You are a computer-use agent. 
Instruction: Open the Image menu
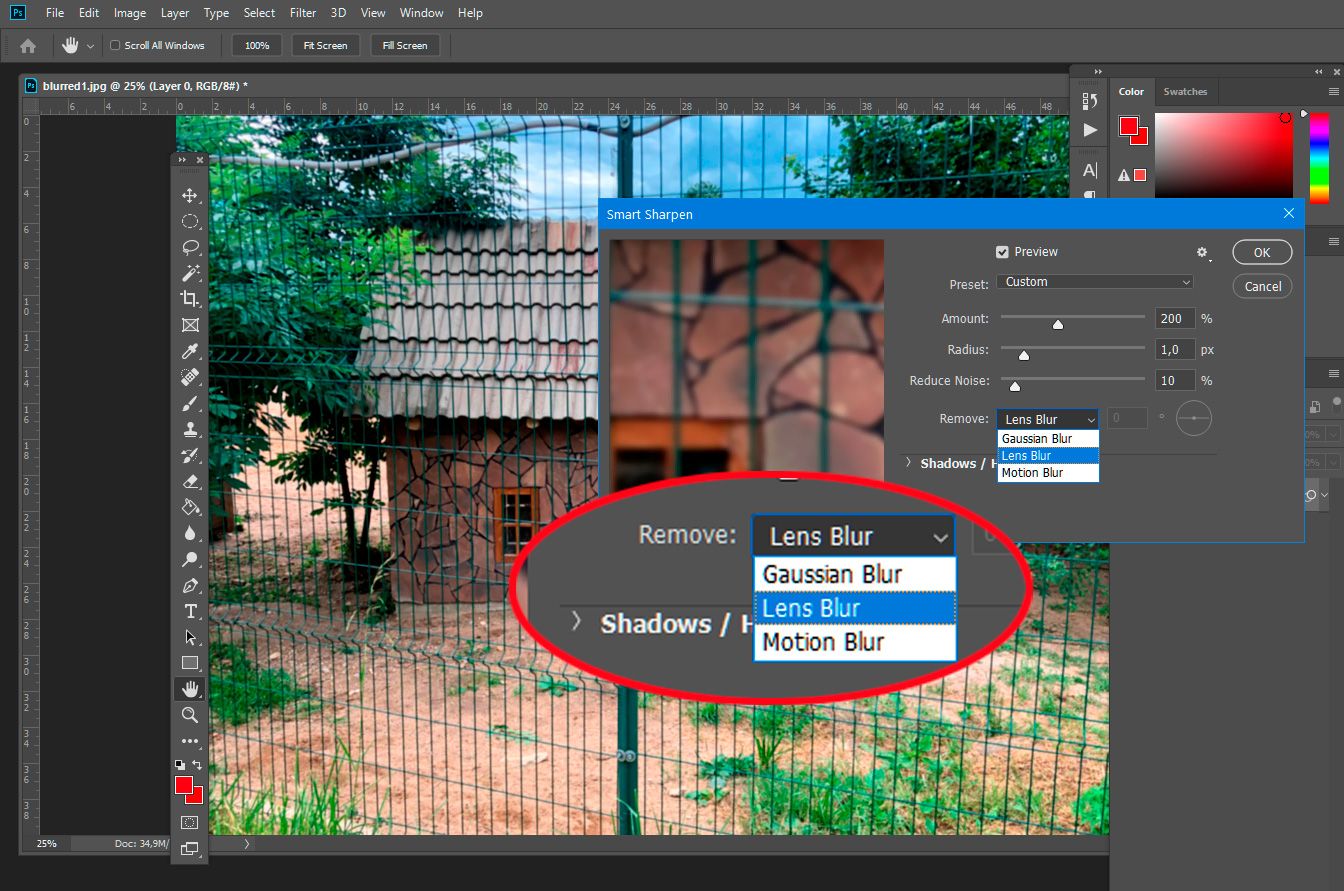pos(130,13)
